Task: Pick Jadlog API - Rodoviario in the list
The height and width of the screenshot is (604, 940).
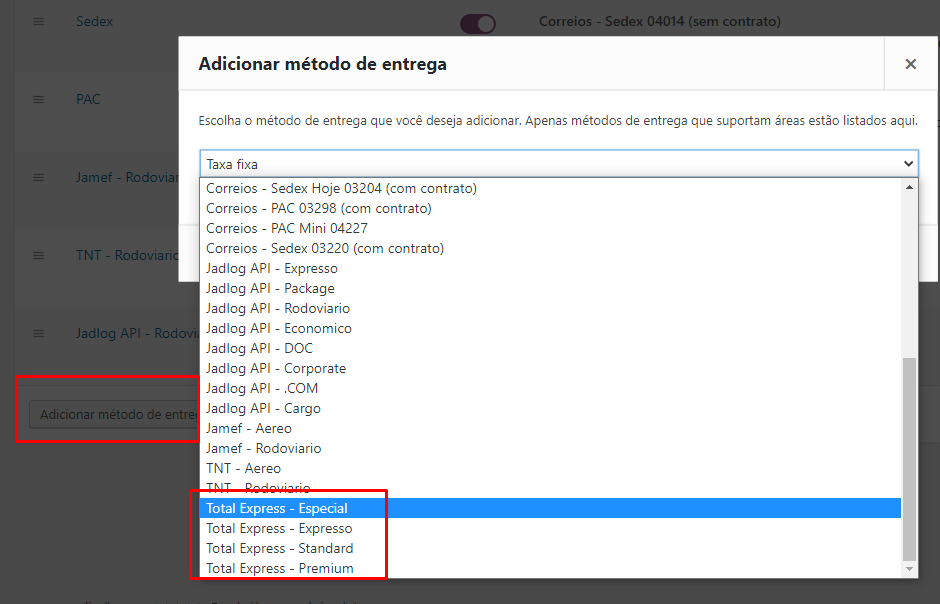Action: [x=550, y=308]
